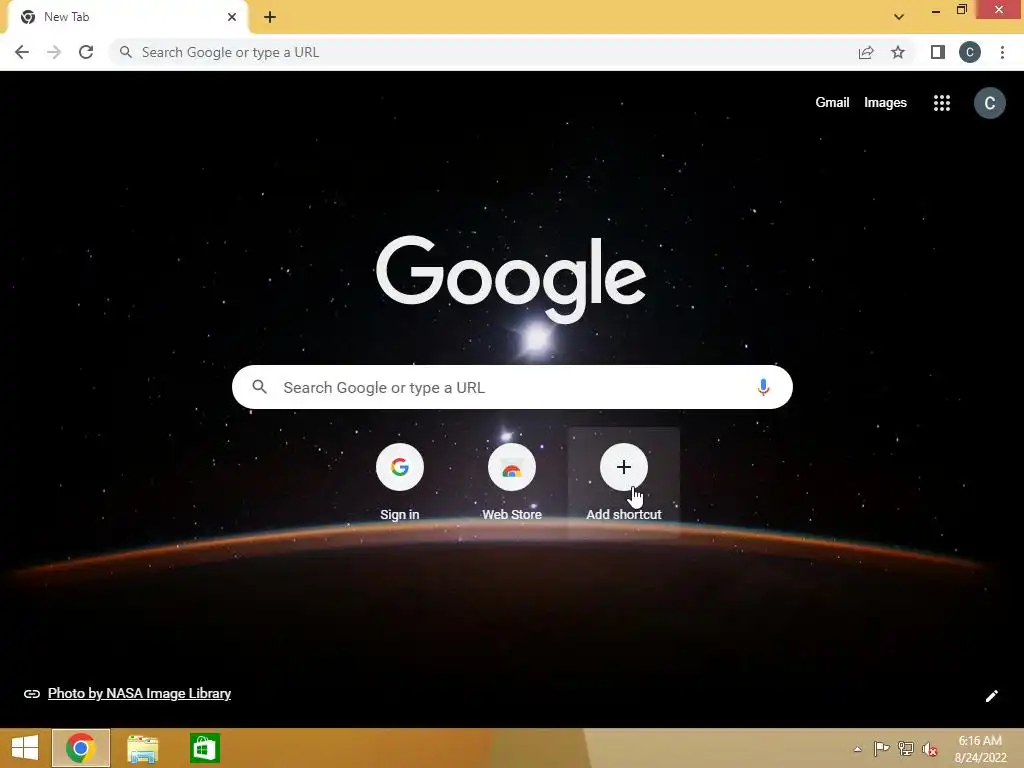This screenshot has width=1024, height=768.
Task: Open a new tab with the plus button
Action: point(270,17)
